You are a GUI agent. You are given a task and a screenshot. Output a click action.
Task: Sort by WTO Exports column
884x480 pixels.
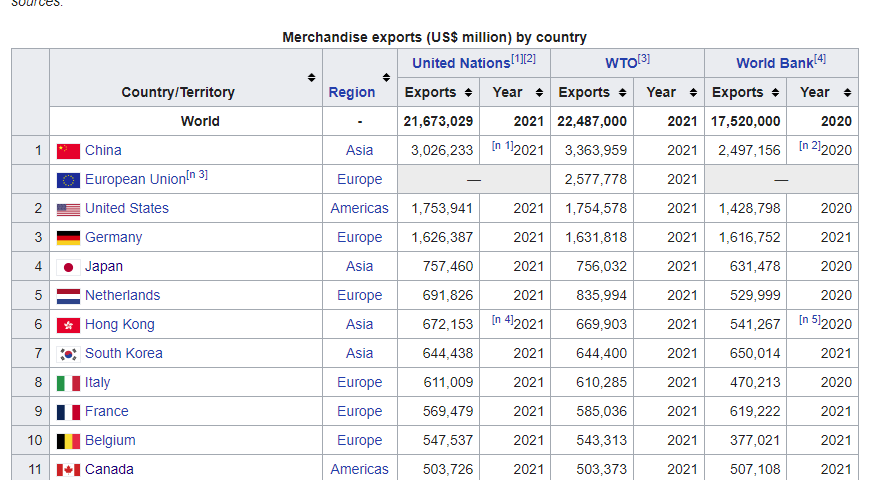tap(622, 93)
